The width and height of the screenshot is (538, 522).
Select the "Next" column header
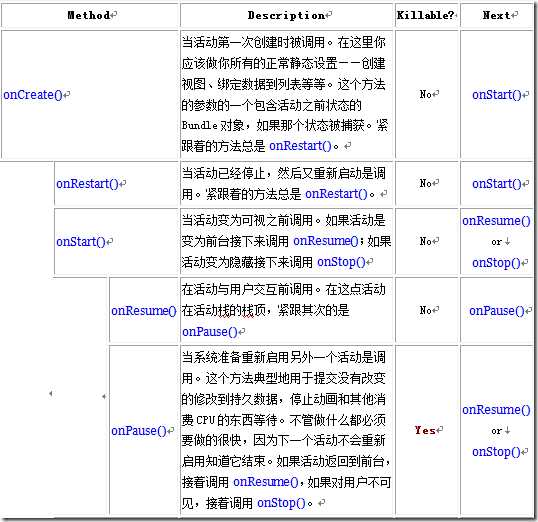tap(496, 15)
